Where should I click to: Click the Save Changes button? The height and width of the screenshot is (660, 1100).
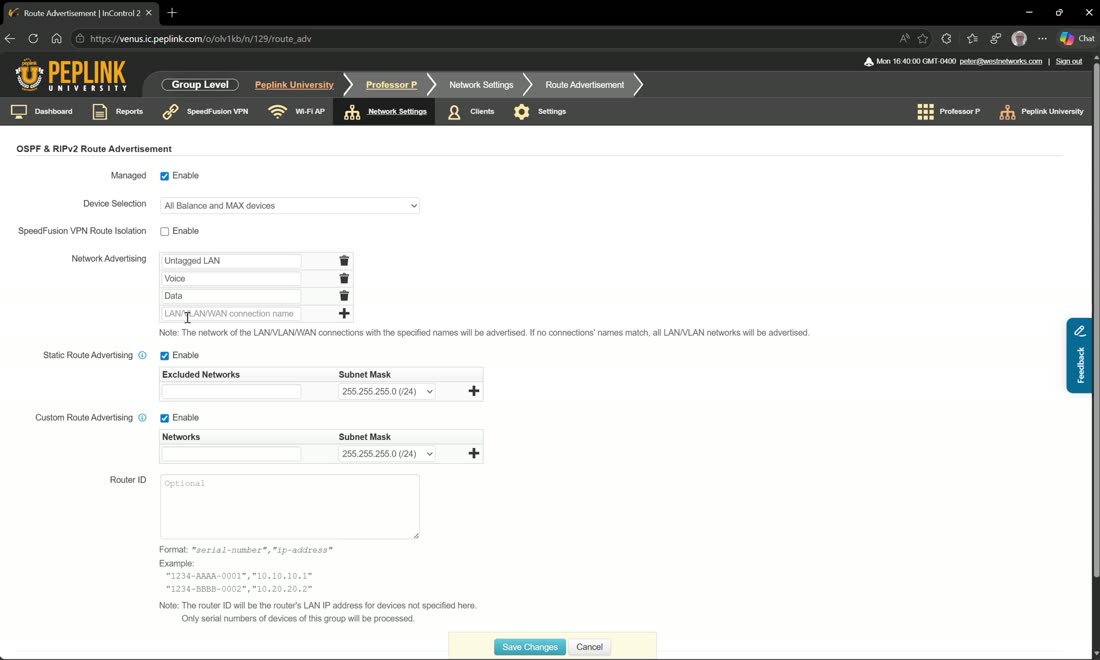click(x=530, y=647)
